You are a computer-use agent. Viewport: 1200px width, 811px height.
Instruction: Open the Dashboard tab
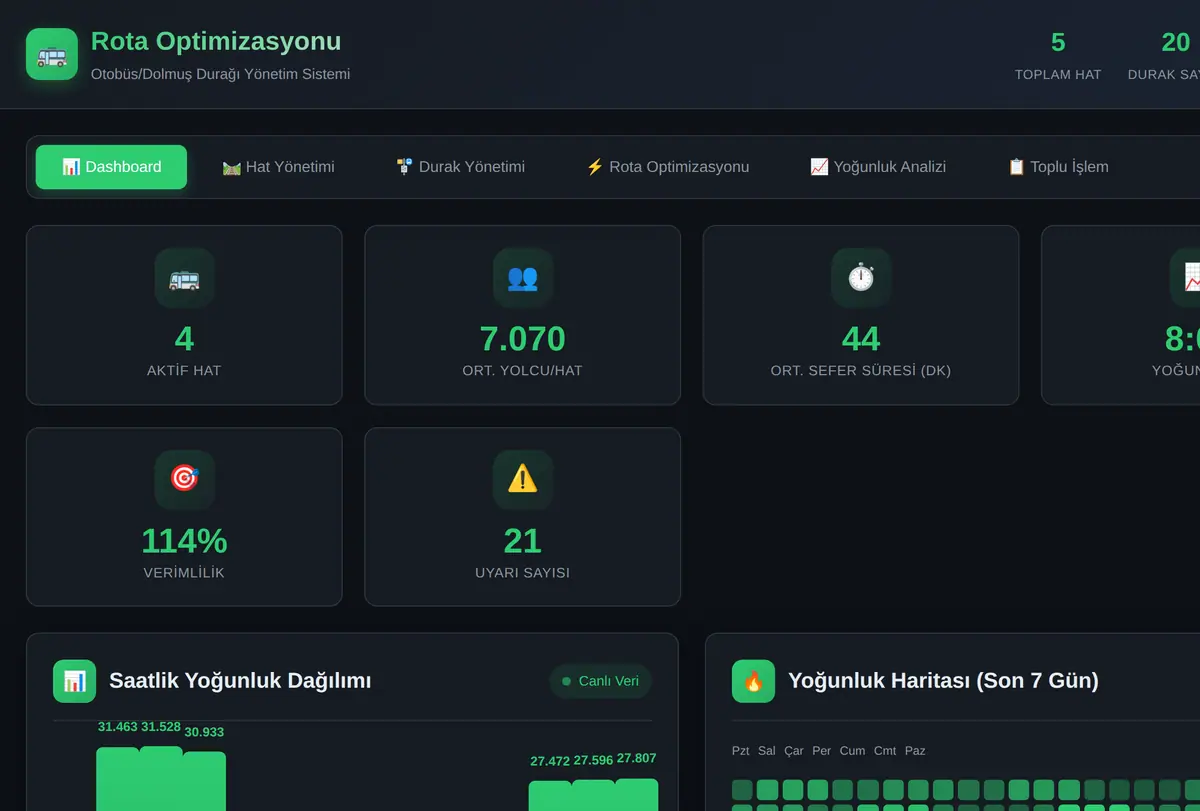[111, 167]
